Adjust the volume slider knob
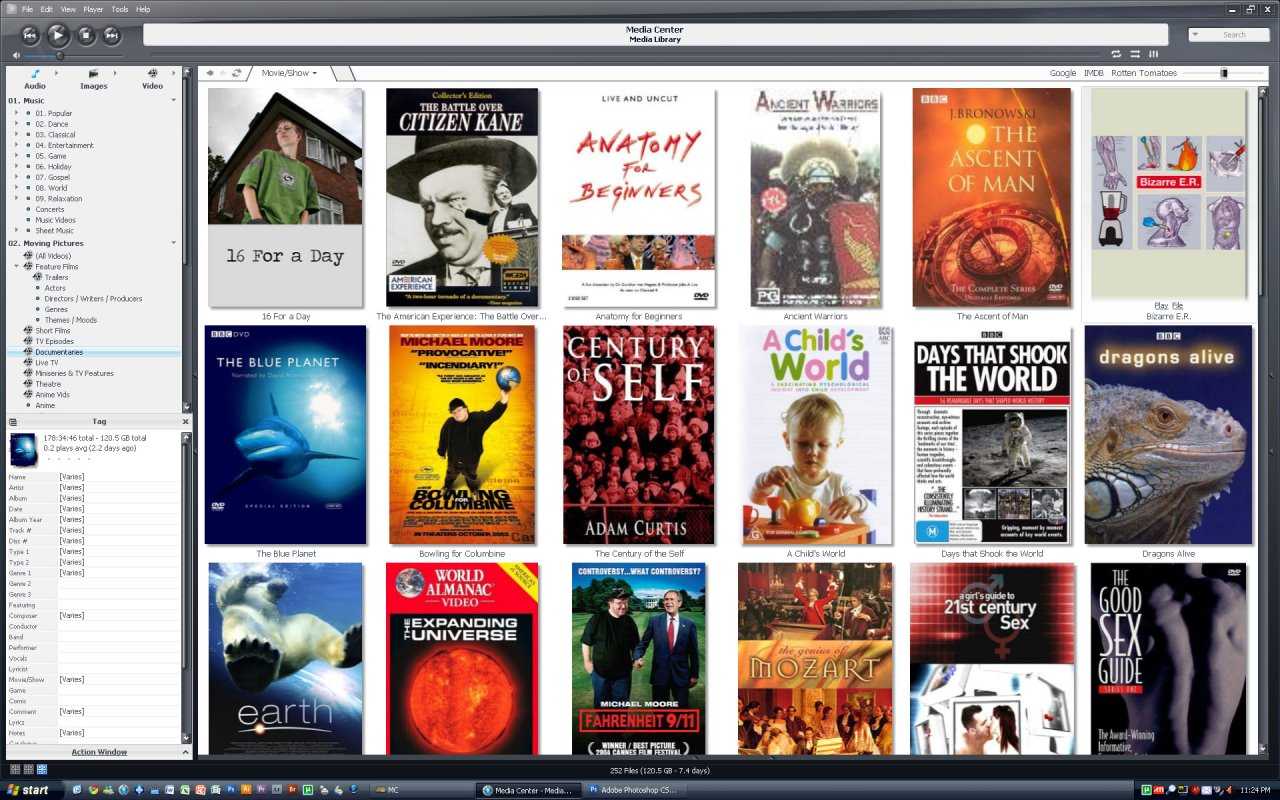1280x800 pixels. click(x=60, y=56)
